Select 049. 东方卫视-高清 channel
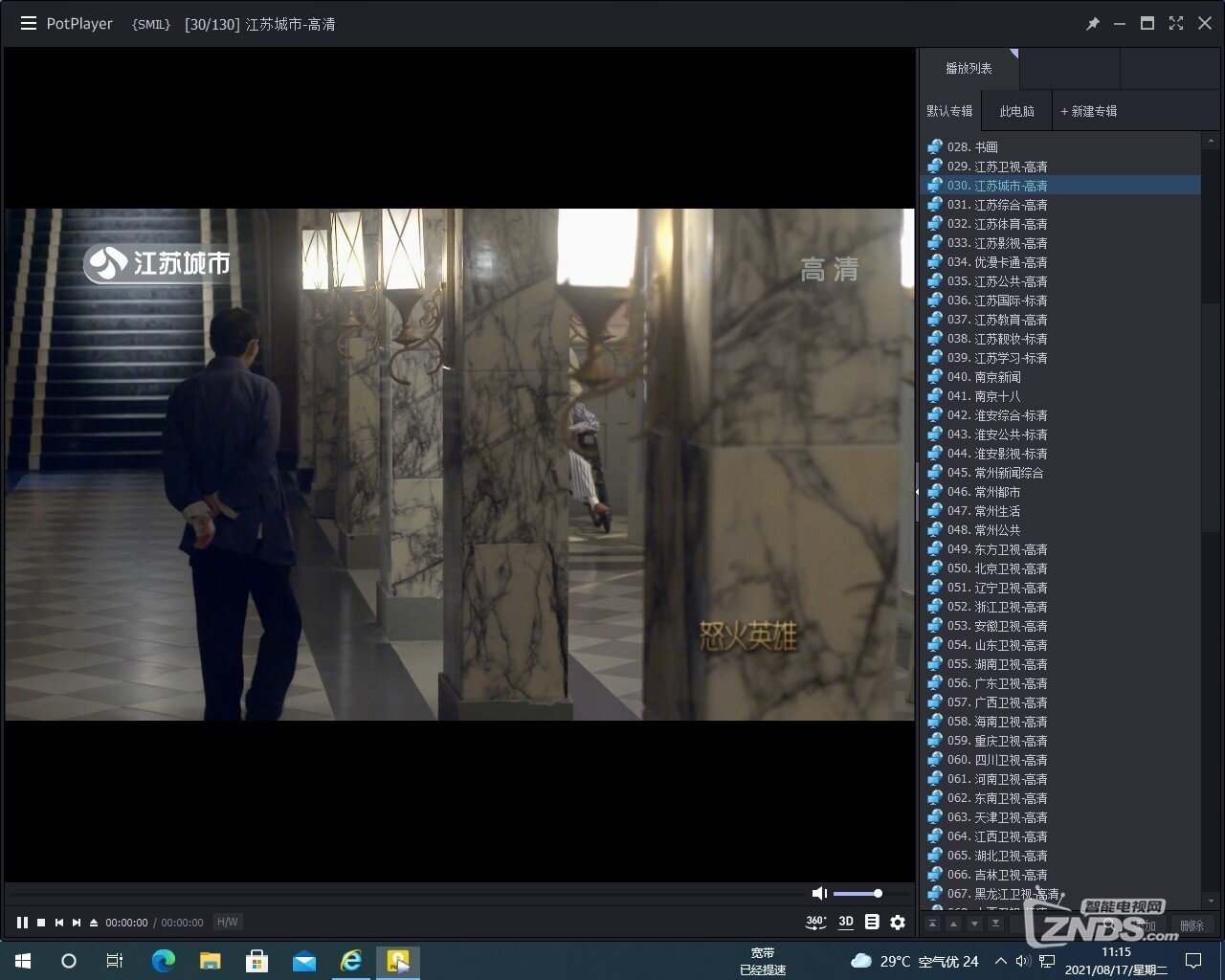Screen dimensions: 1225x980 (x=1060, y=549)
